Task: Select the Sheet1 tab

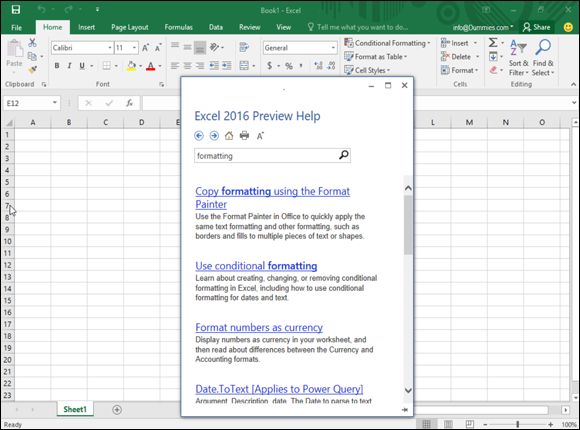Action: pyautogui.click(x=75, y=409)
